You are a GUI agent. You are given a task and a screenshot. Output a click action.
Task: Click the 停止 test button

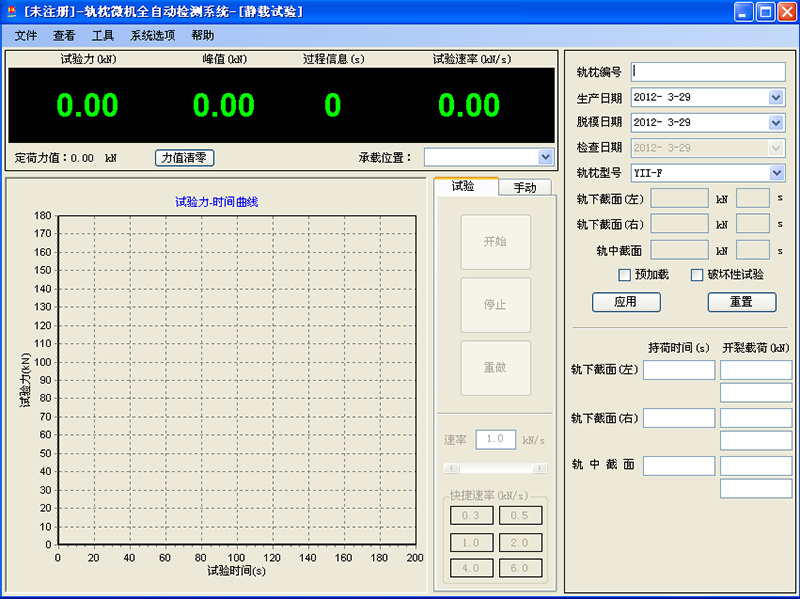pyautogui.click(x=495, y=305)
